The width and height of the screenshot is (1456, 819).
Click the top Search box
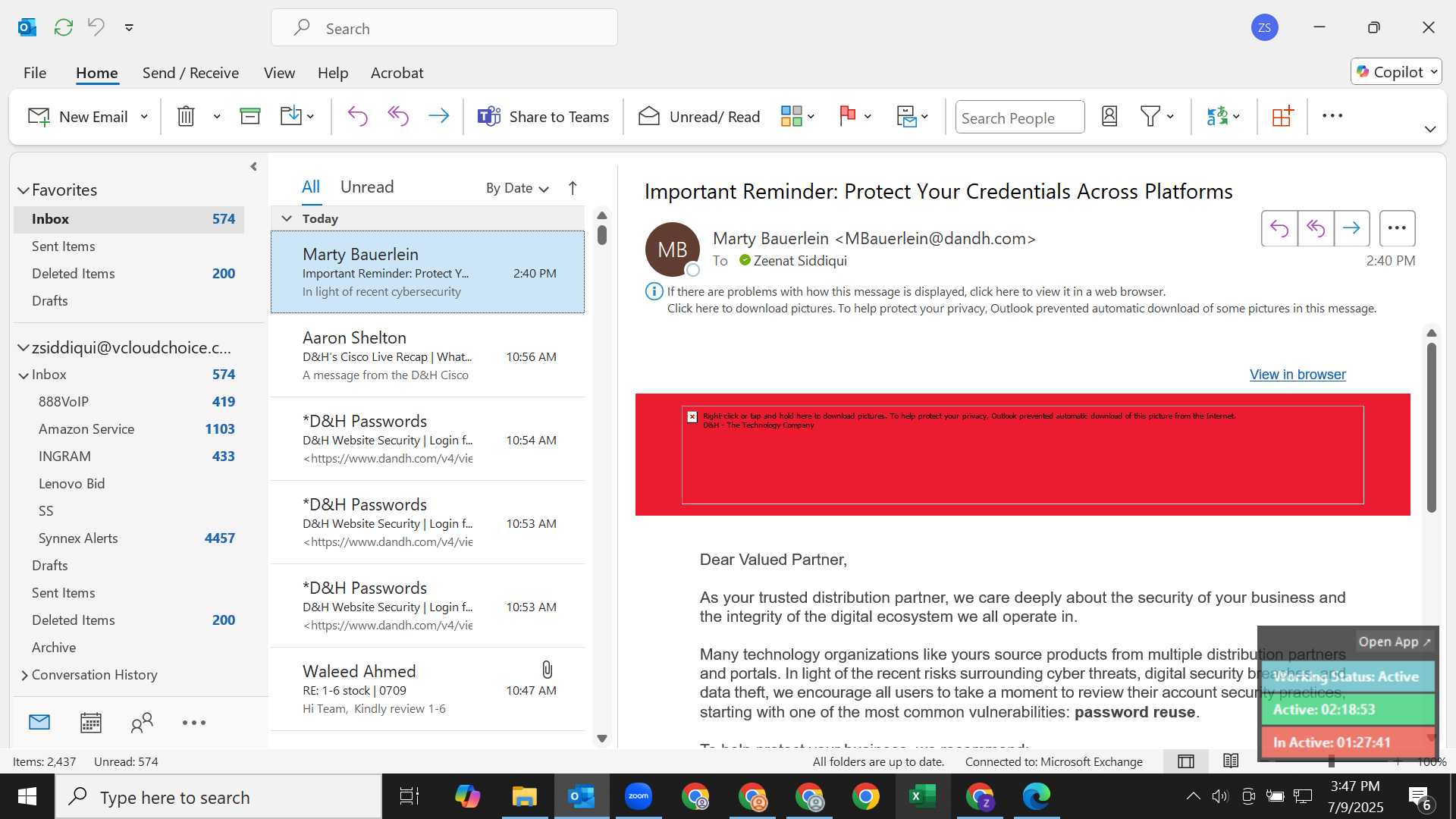click(444, 28)
